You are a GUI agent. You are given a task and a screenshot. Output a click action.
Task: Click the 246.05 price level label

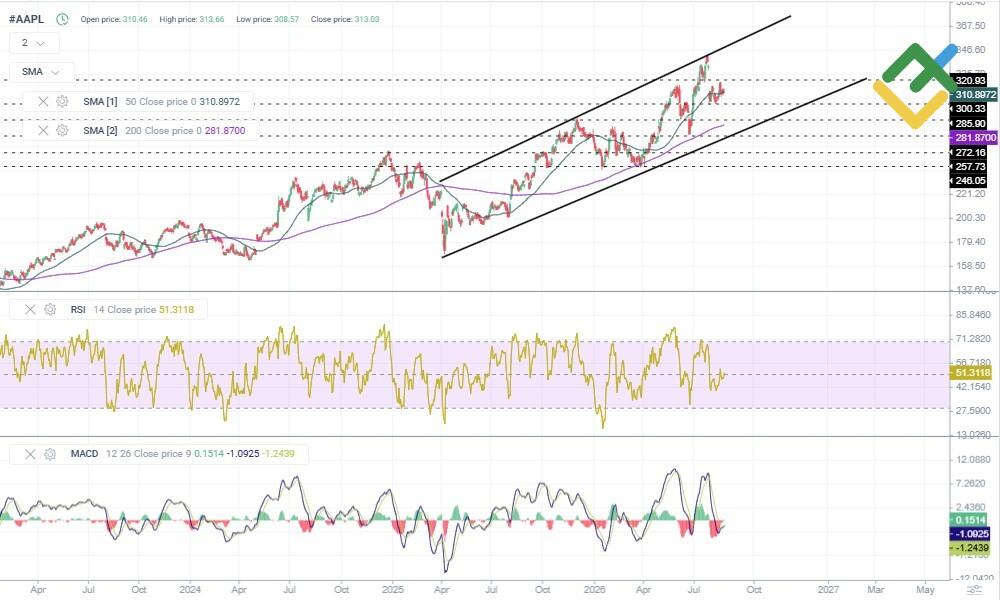click(x=970, y=180)
